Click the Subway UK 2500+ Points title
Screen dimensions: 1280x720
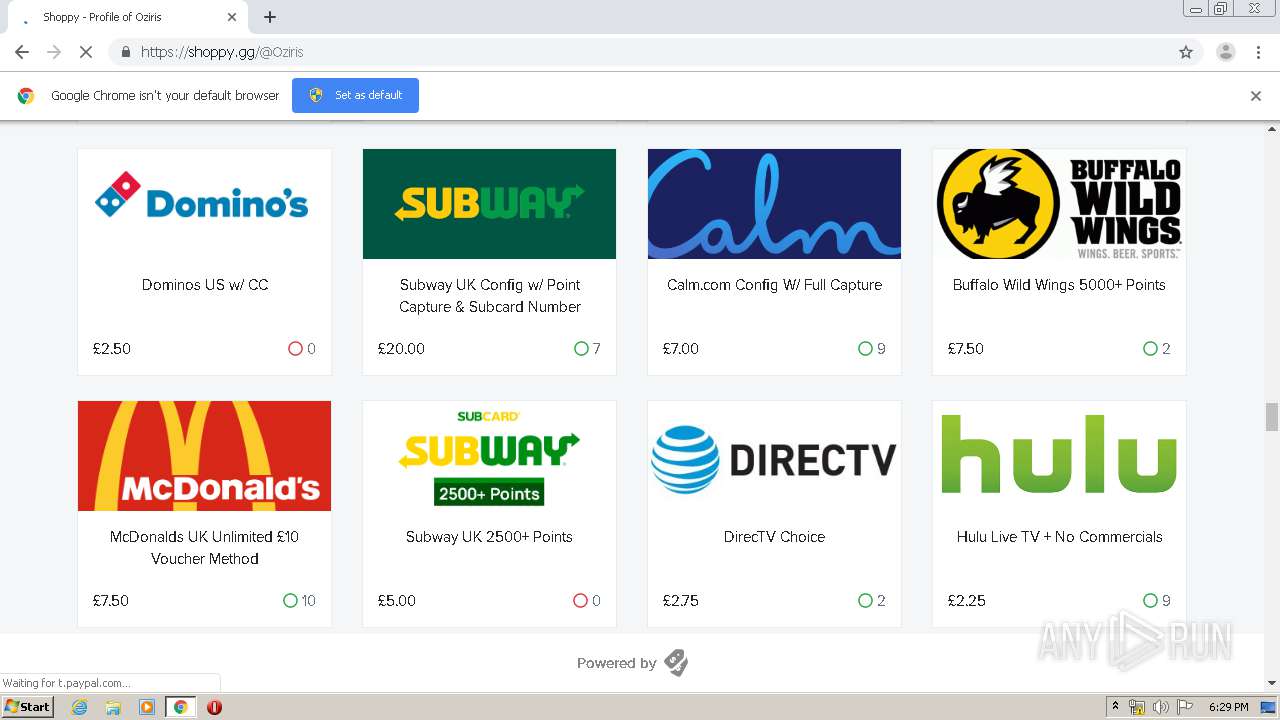tap(489, 537)
